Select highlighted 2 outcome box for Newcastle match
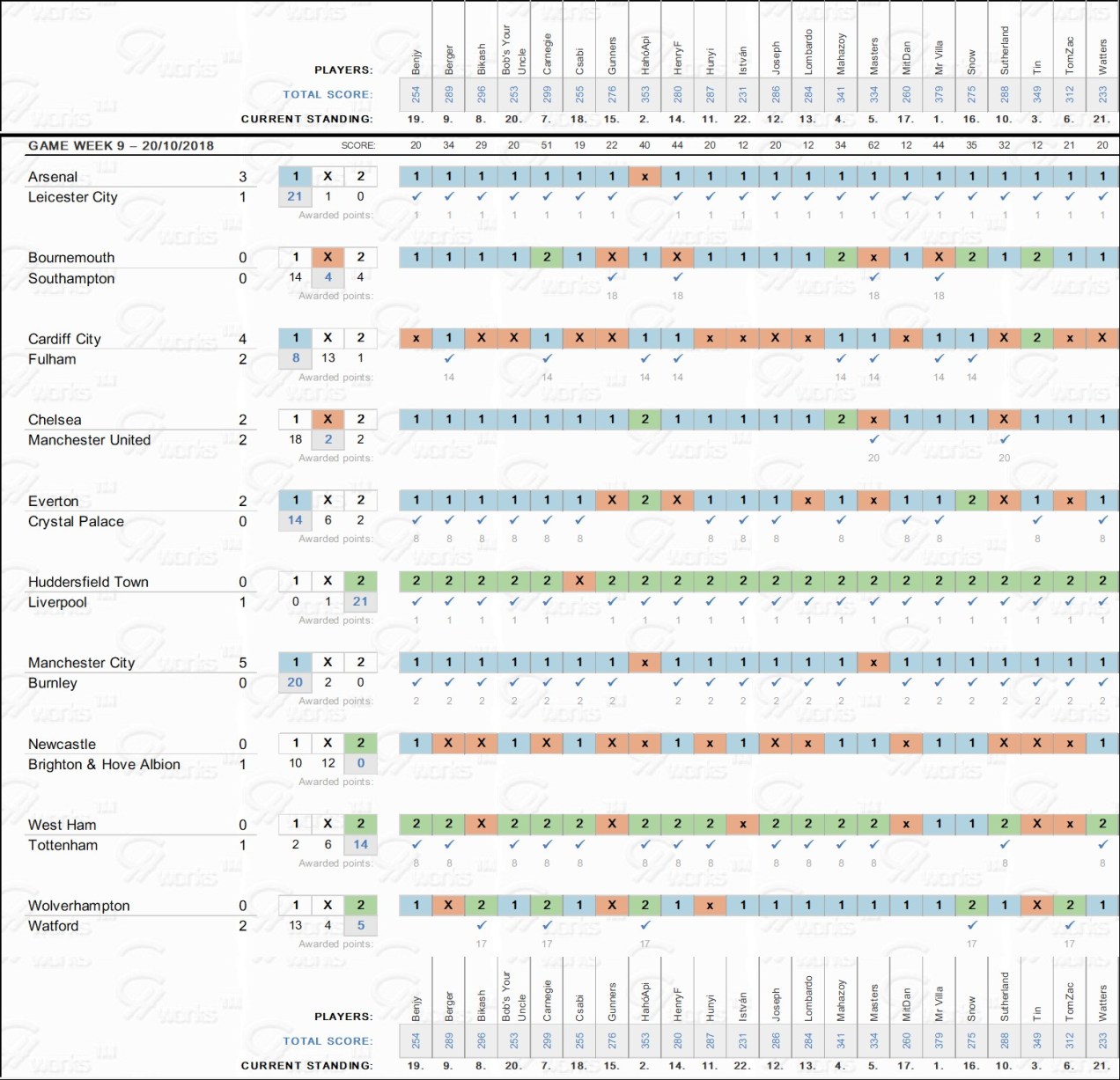The width and height of the screenshot is (1120, 1080). tap(360, 743)
